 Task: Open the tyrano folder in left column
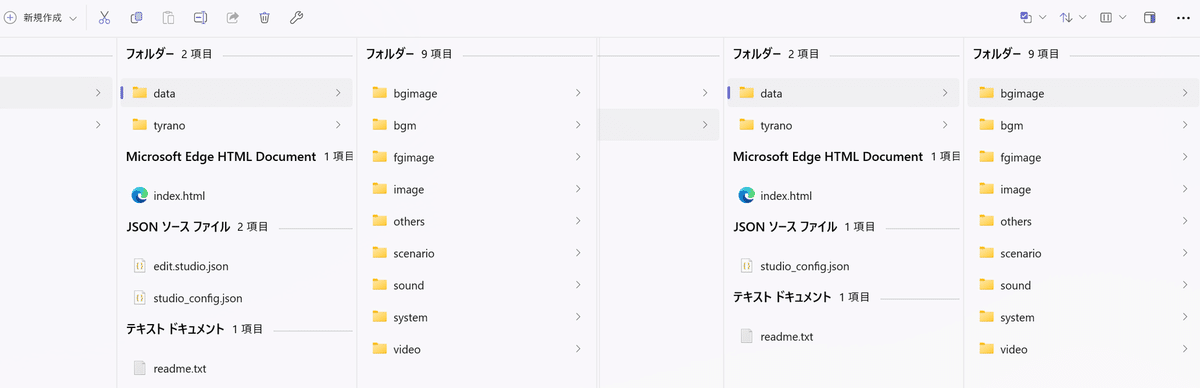[236, 125]
